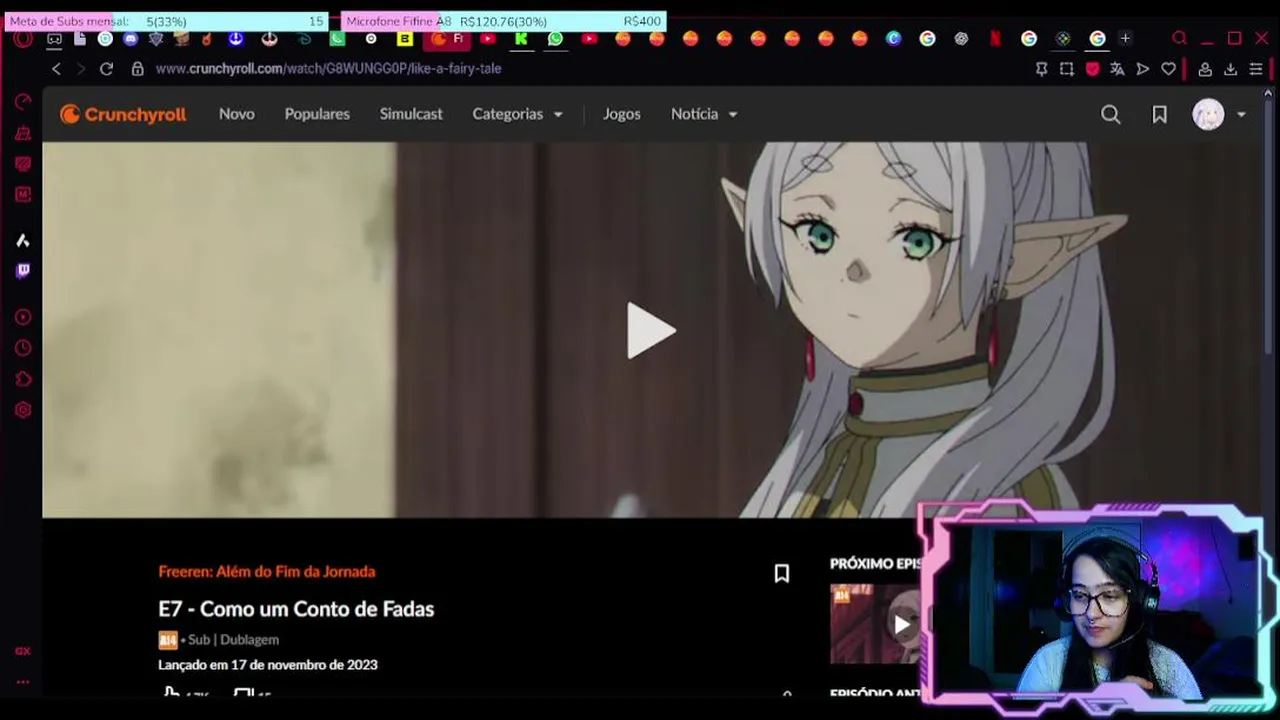The image size is (1280, 720).
Task: Search open tabs with magnifier icon
Action: (1179, 39)
